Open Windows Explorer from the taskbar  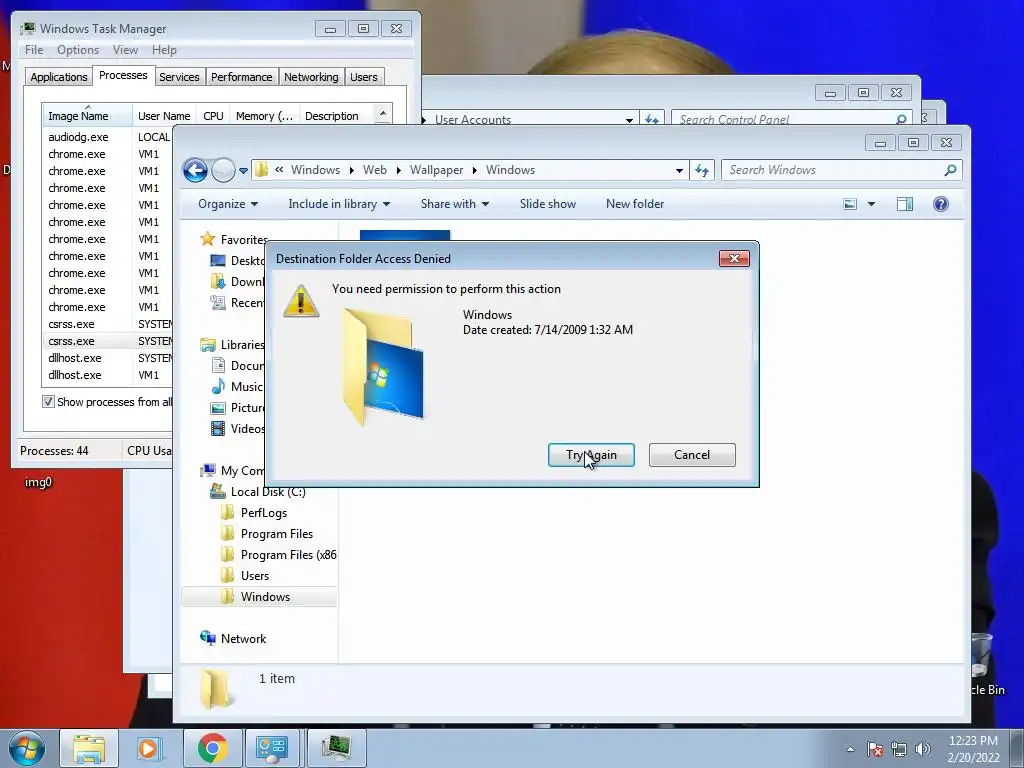click(89, 748)
